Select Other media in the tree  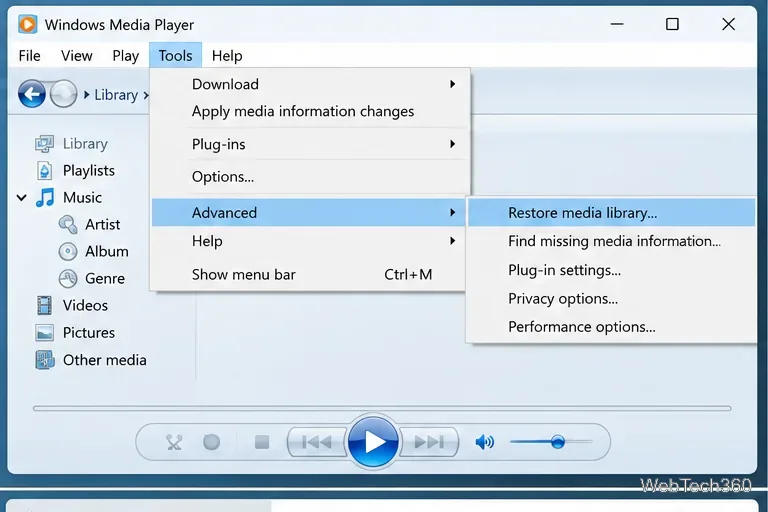tap(104, 360)
